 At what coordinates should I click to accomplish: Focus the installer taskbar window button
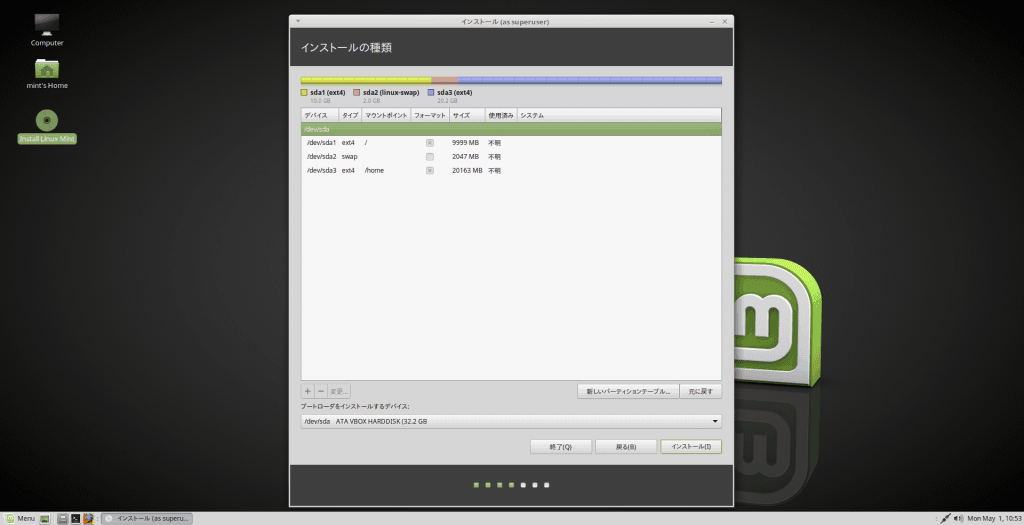coord(147,518)
